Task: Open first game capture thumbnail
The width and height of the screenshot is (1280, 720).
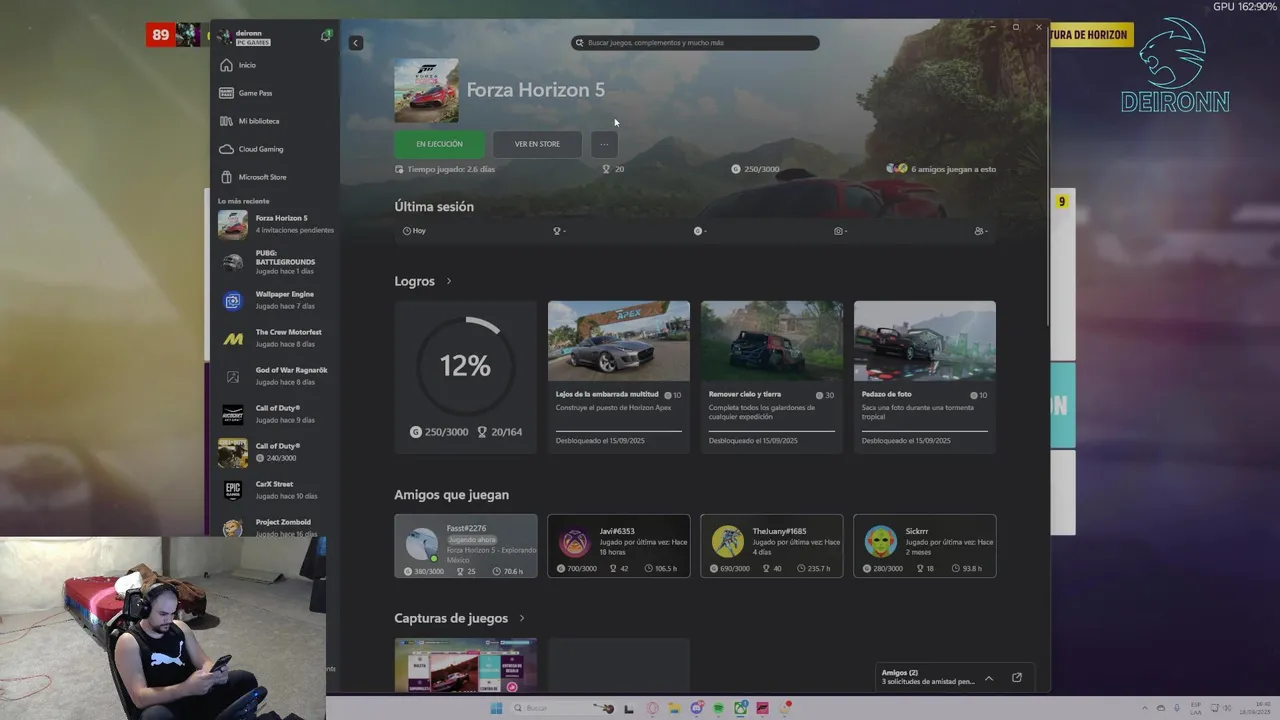Action: [465, 665]
